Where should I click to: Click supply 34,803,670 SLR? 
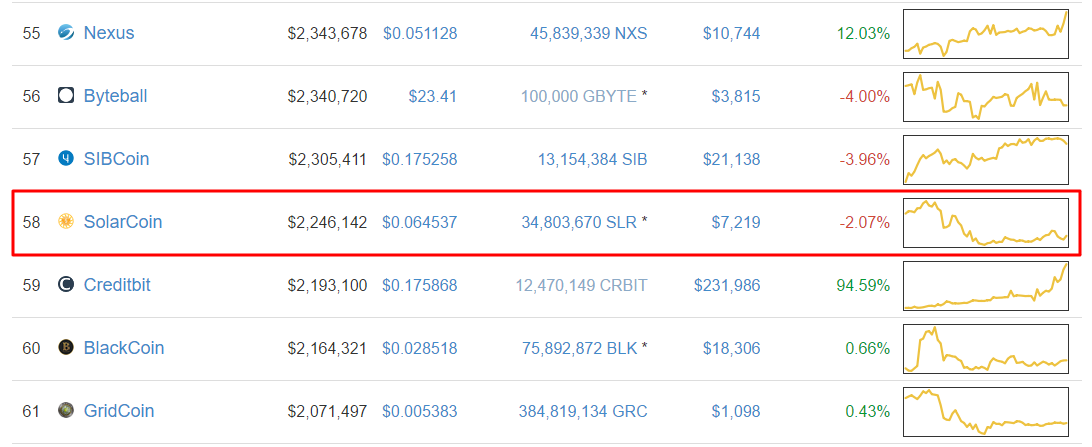(x=579, y=222)
